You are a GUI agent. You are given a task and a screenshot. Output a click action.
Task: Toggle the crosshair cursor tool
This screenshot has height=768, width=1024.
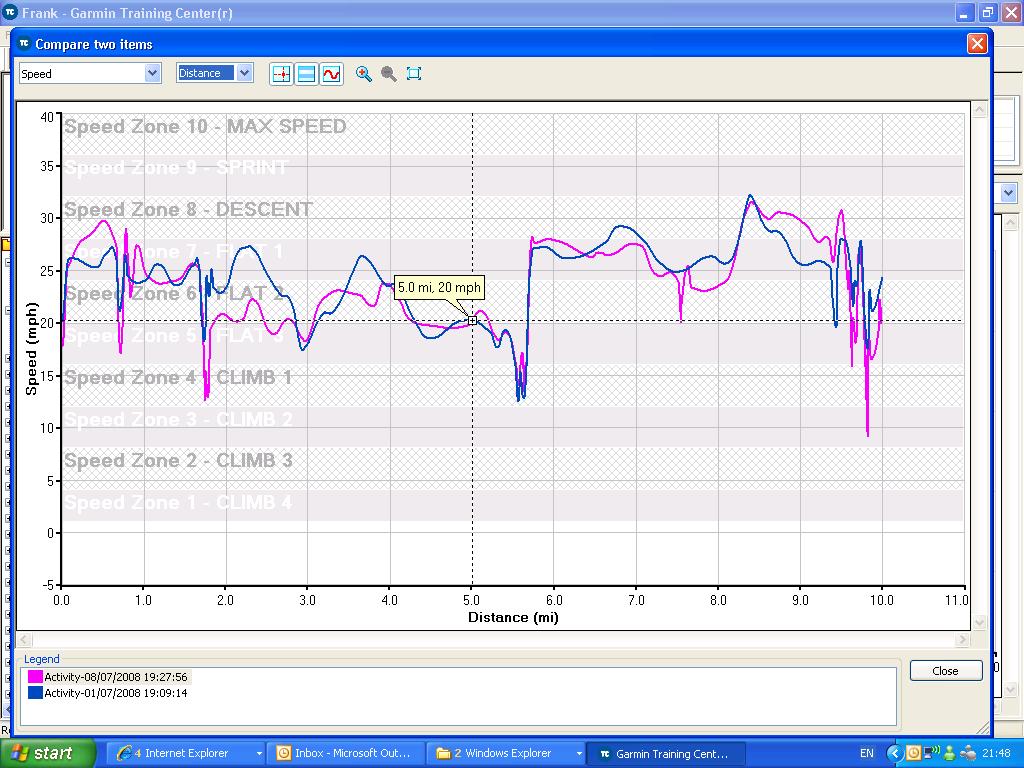281,74
